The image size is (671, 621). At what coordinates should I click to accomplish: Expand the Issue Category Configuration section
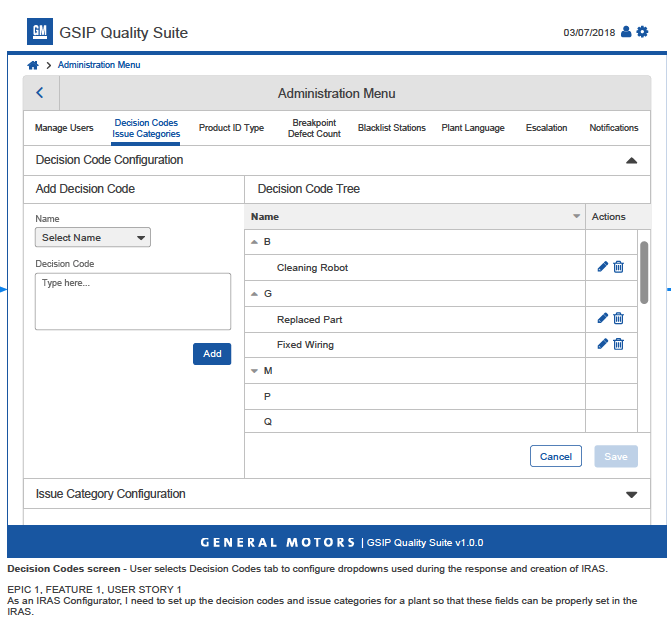coord(631,495)
